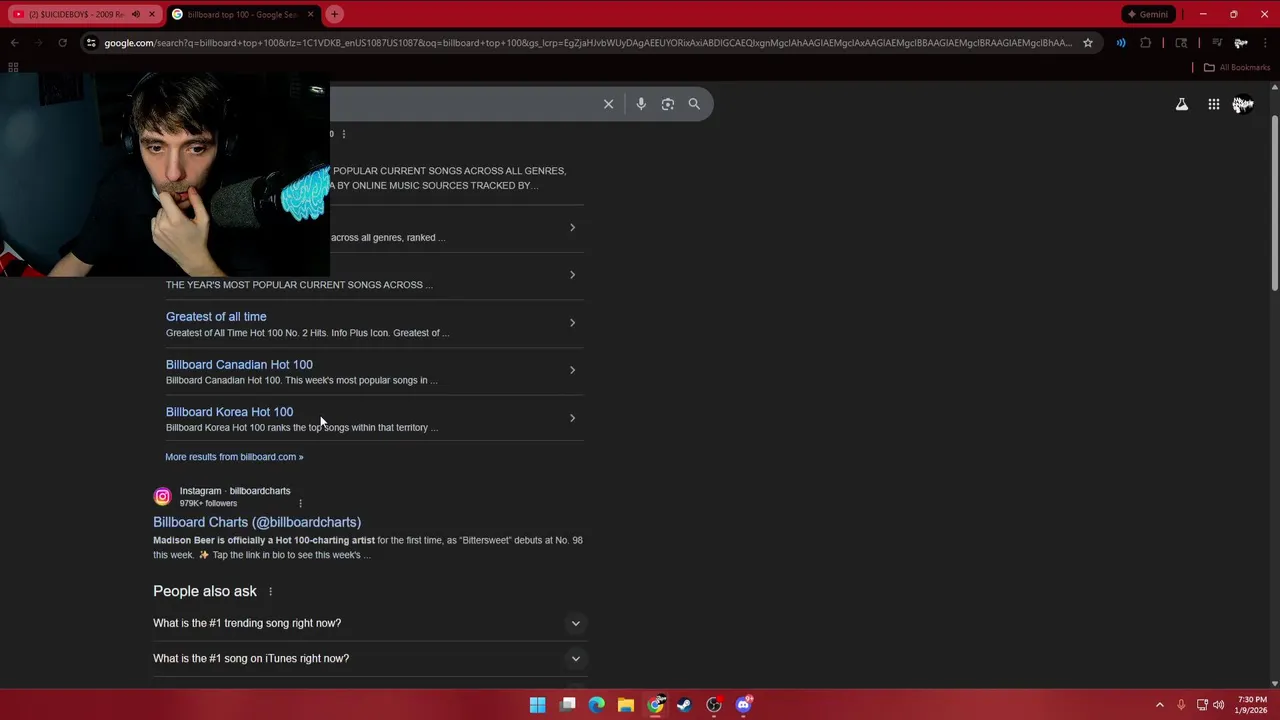Screen dimensions: 1280x720
Task: Open the volume control in system tray
Action: pos(1218,705)
